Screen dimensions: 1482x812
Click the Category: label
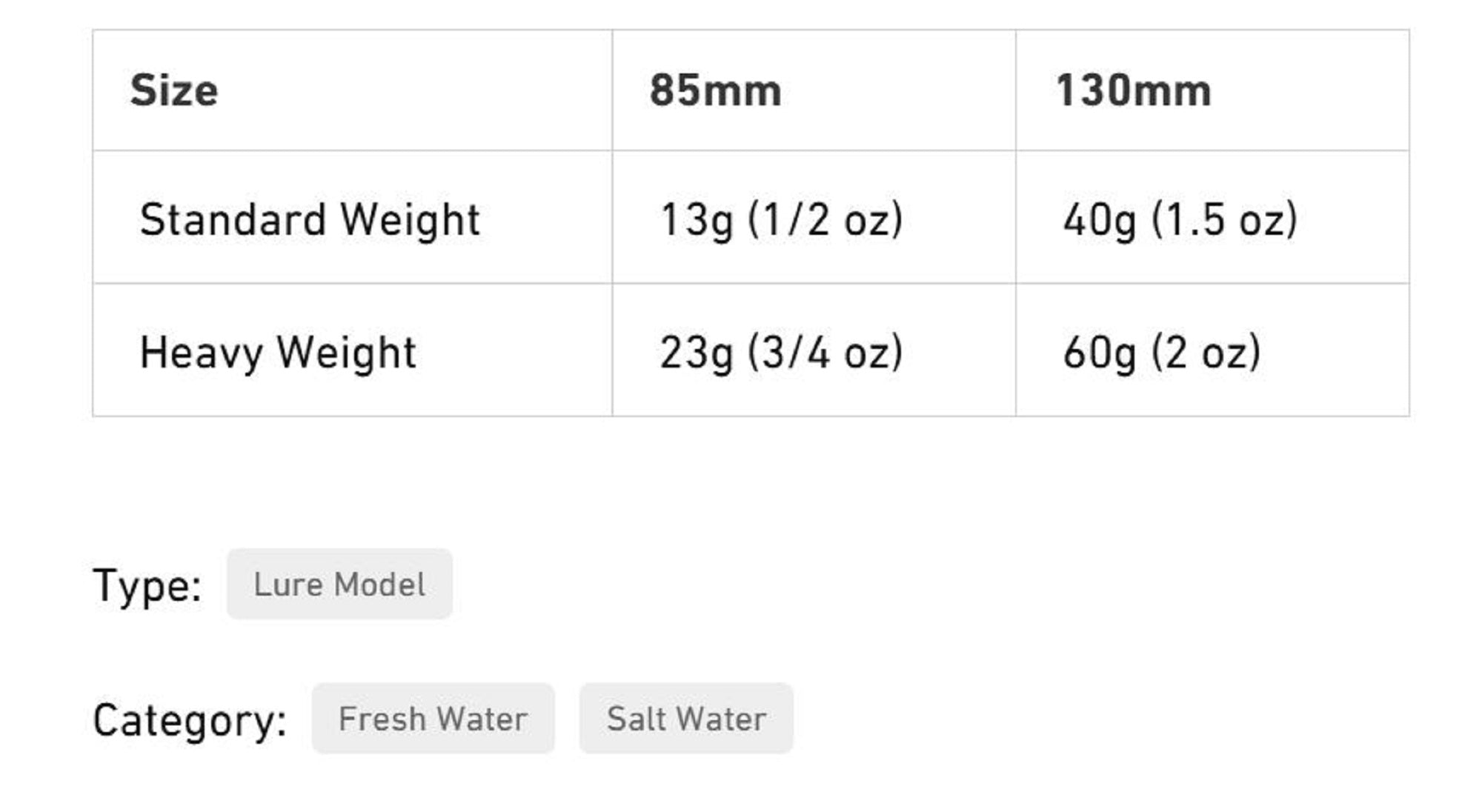[x=190, y=719]
